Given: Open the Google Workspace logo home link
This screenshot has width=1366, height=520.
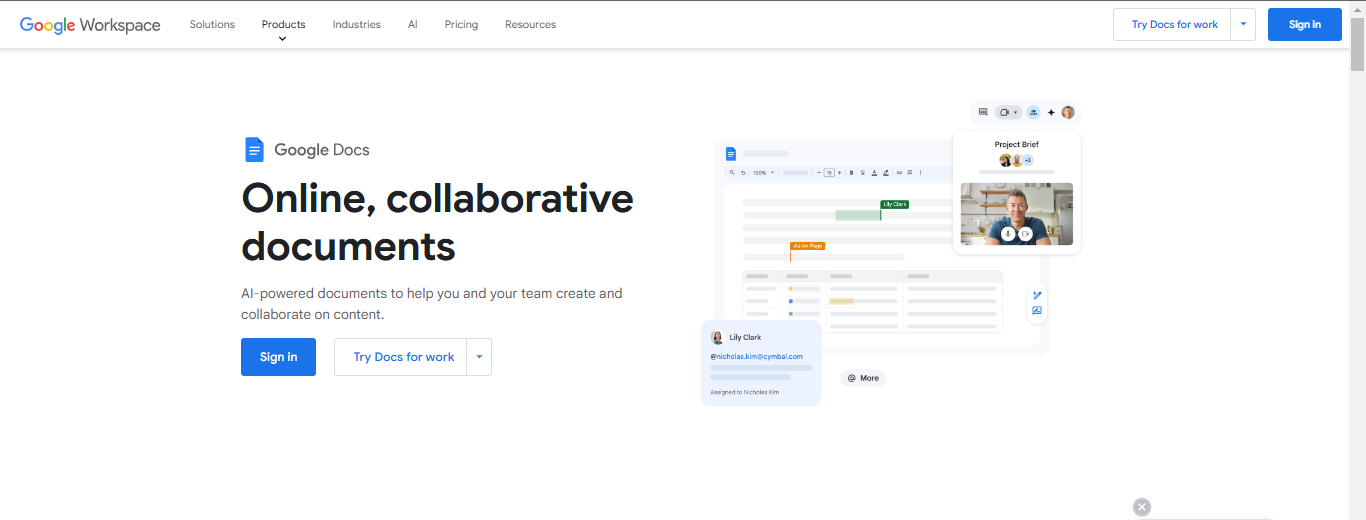Looking at the screenshot, I should point(90,25).
